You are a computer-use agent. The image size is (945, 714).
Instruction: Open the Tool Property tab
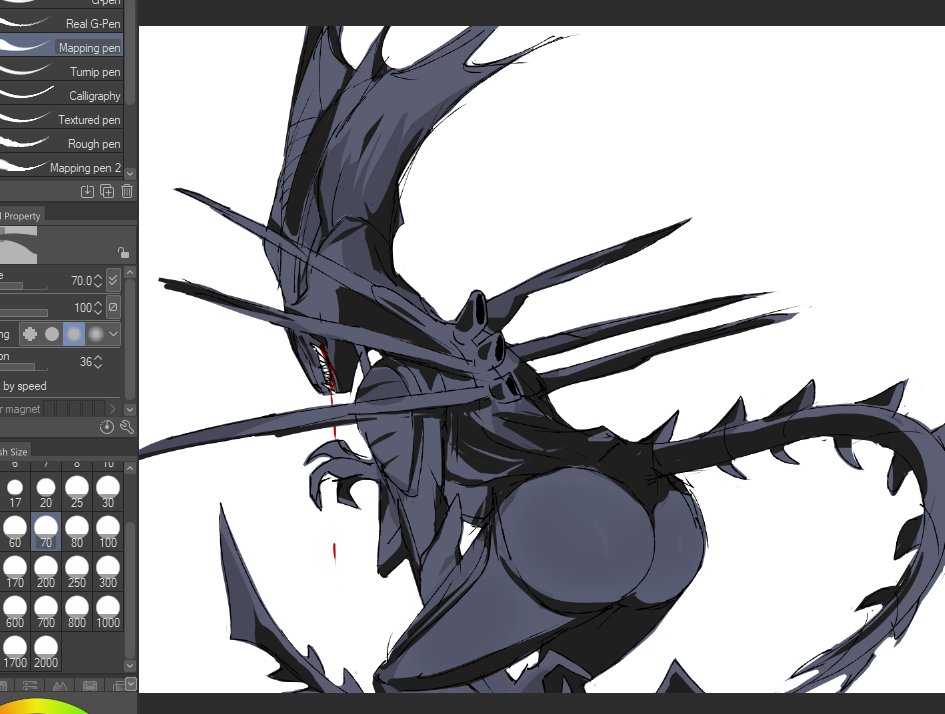point(21,215)
